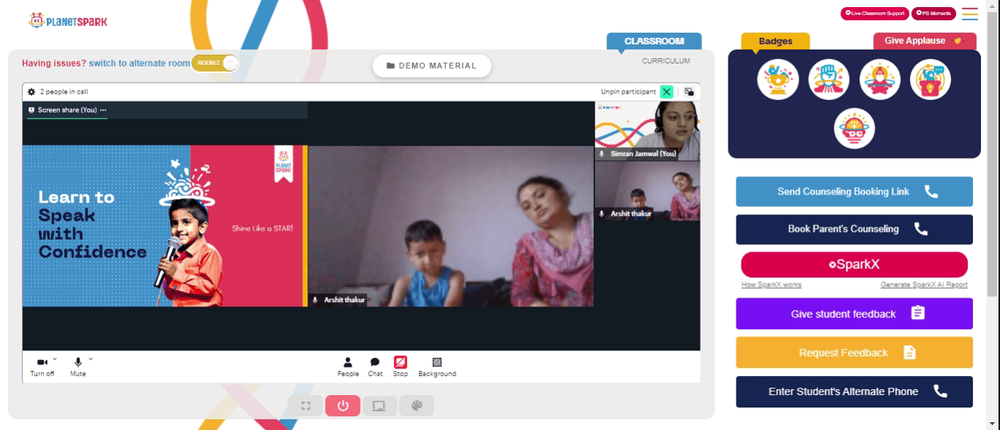Viewport: 1000px width, 430px height.
Task: Award the raised fist badge
Action: [x=829, y=79]
